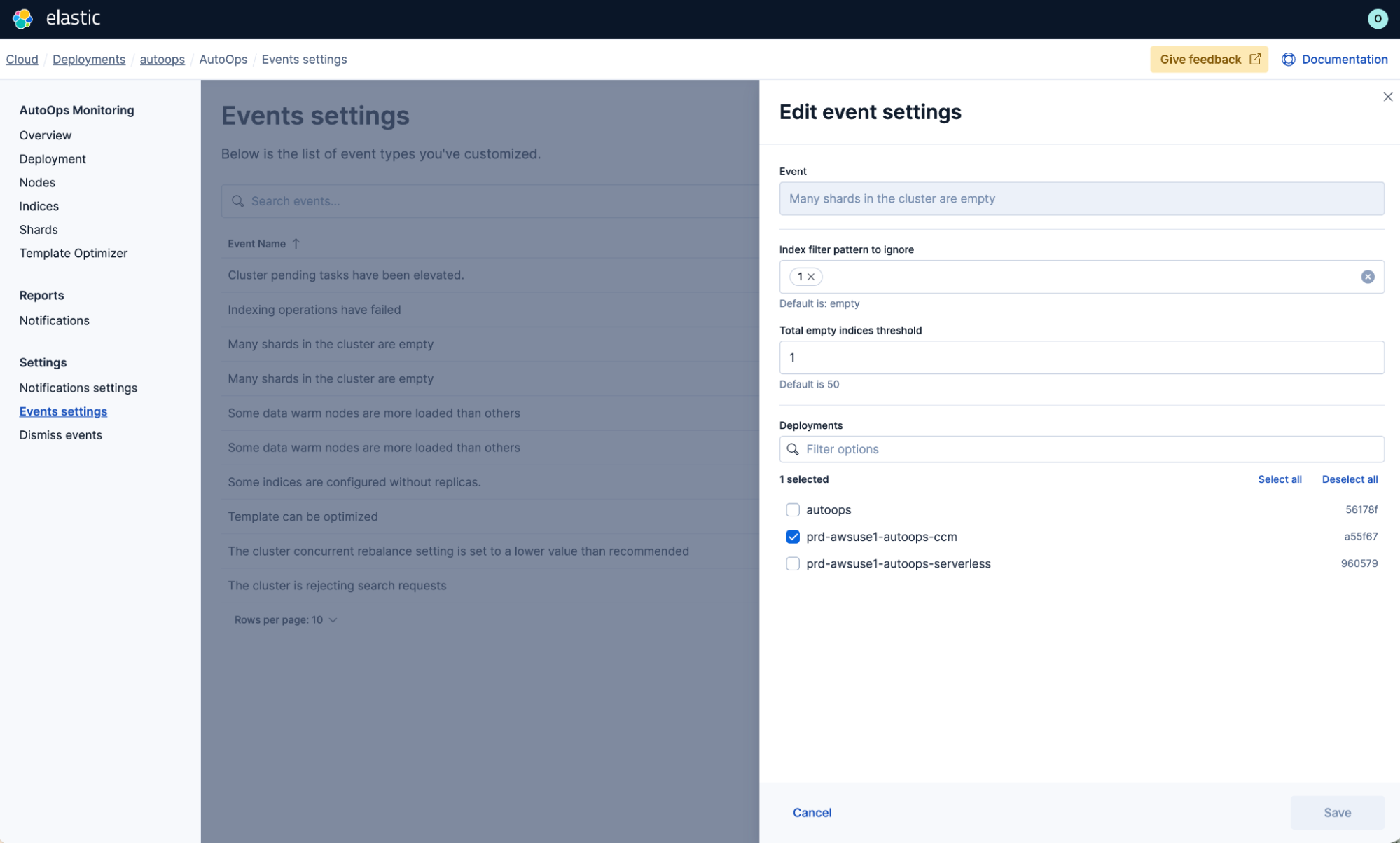This screenshot has width=1400, height=843.
Task: Go to Overview in sidebar
Action: [x=46, y=135]
